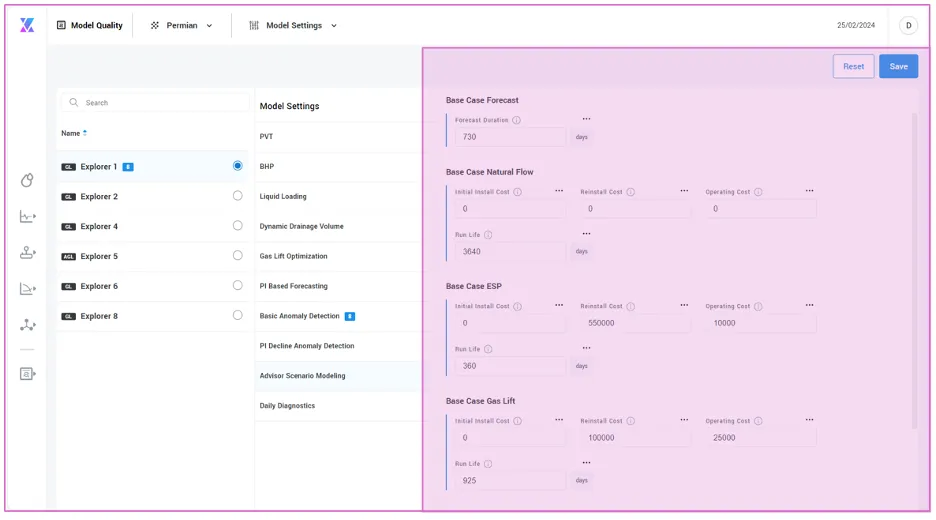The image size is (936, 520).
Task: Select the Explorer 5 radio button
Action: pos(238,256)
